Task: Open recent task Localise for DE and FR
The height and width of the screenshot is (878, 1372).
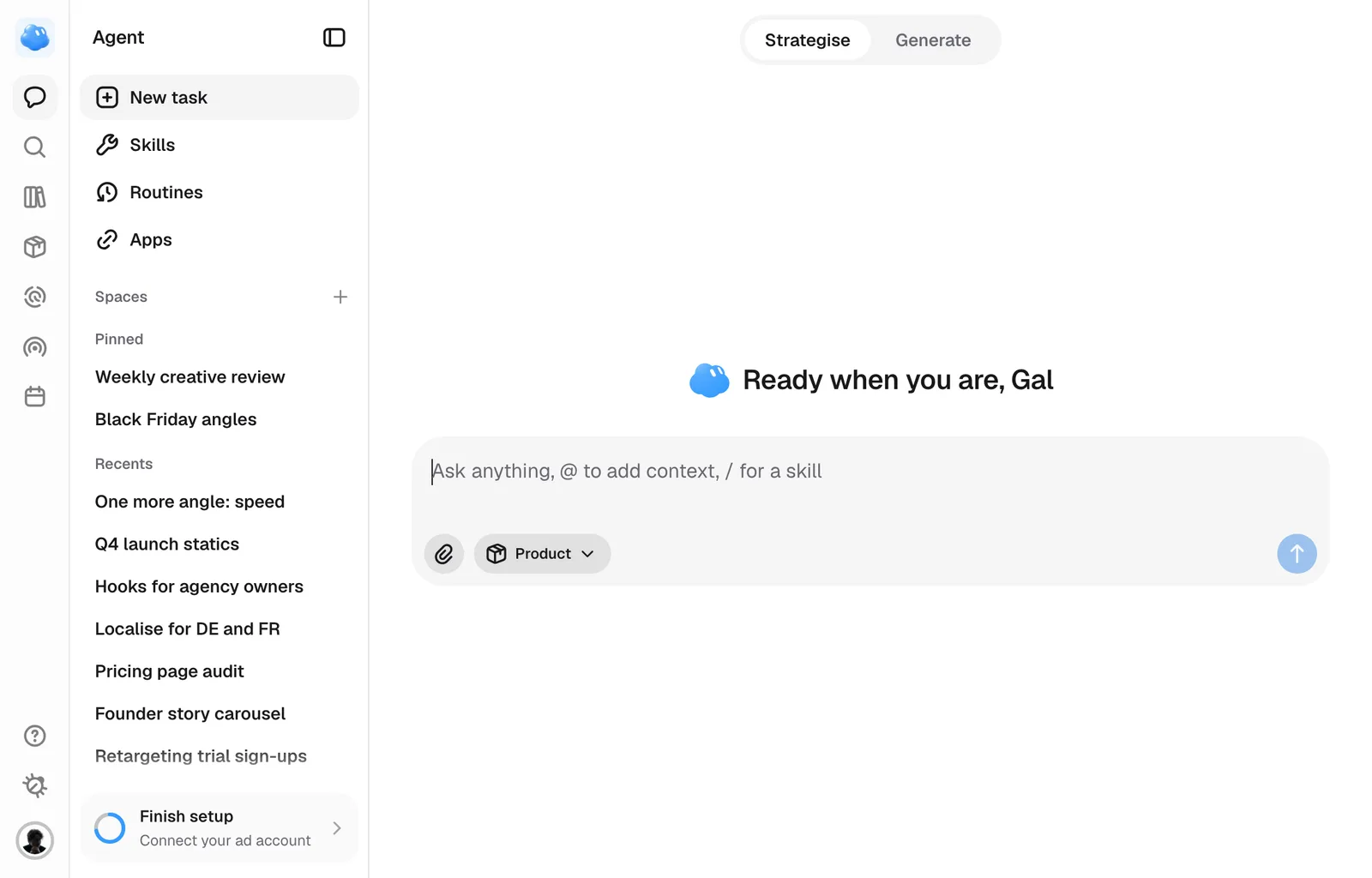Action: [220, 628]
